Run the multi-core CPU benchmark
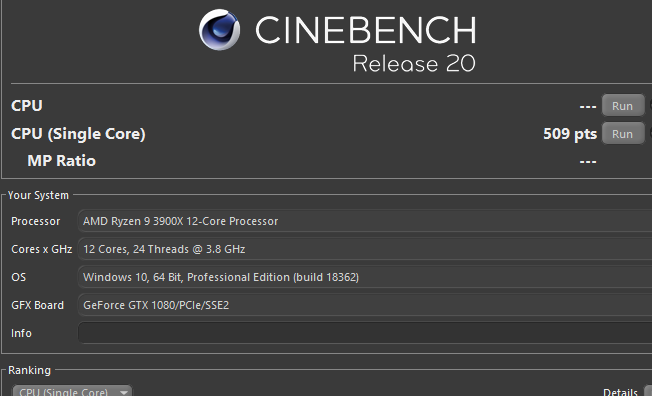This screenshot has height=396, width=652. click(x=622, y=106)
